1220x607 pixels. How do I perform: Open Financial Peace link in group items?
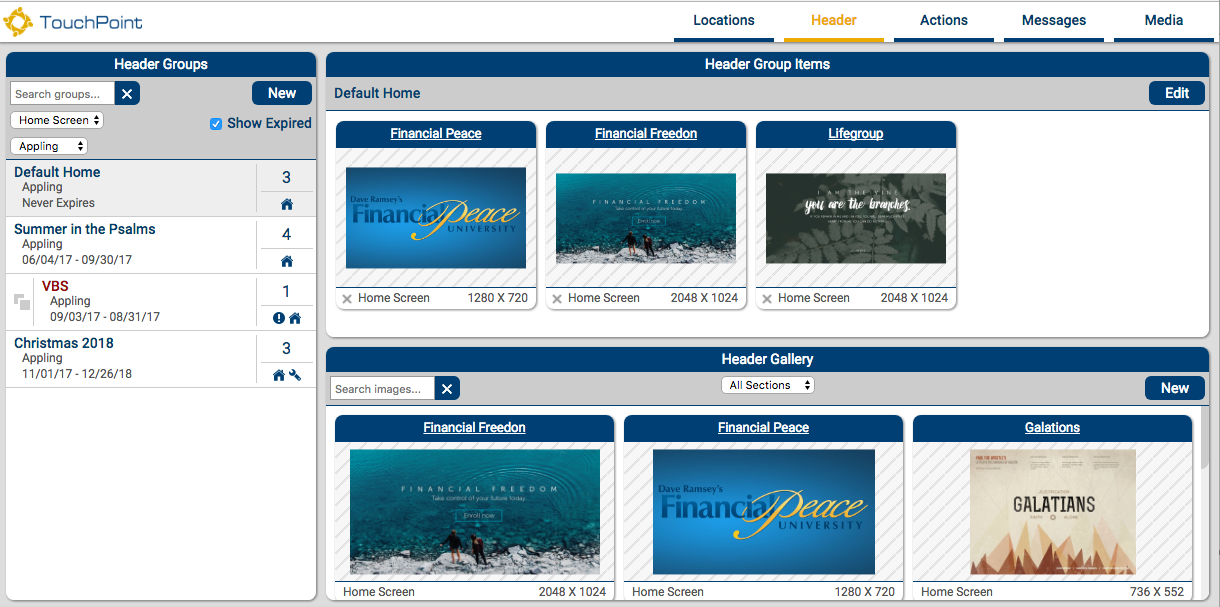pyautogui.click(x=436, y=134)
